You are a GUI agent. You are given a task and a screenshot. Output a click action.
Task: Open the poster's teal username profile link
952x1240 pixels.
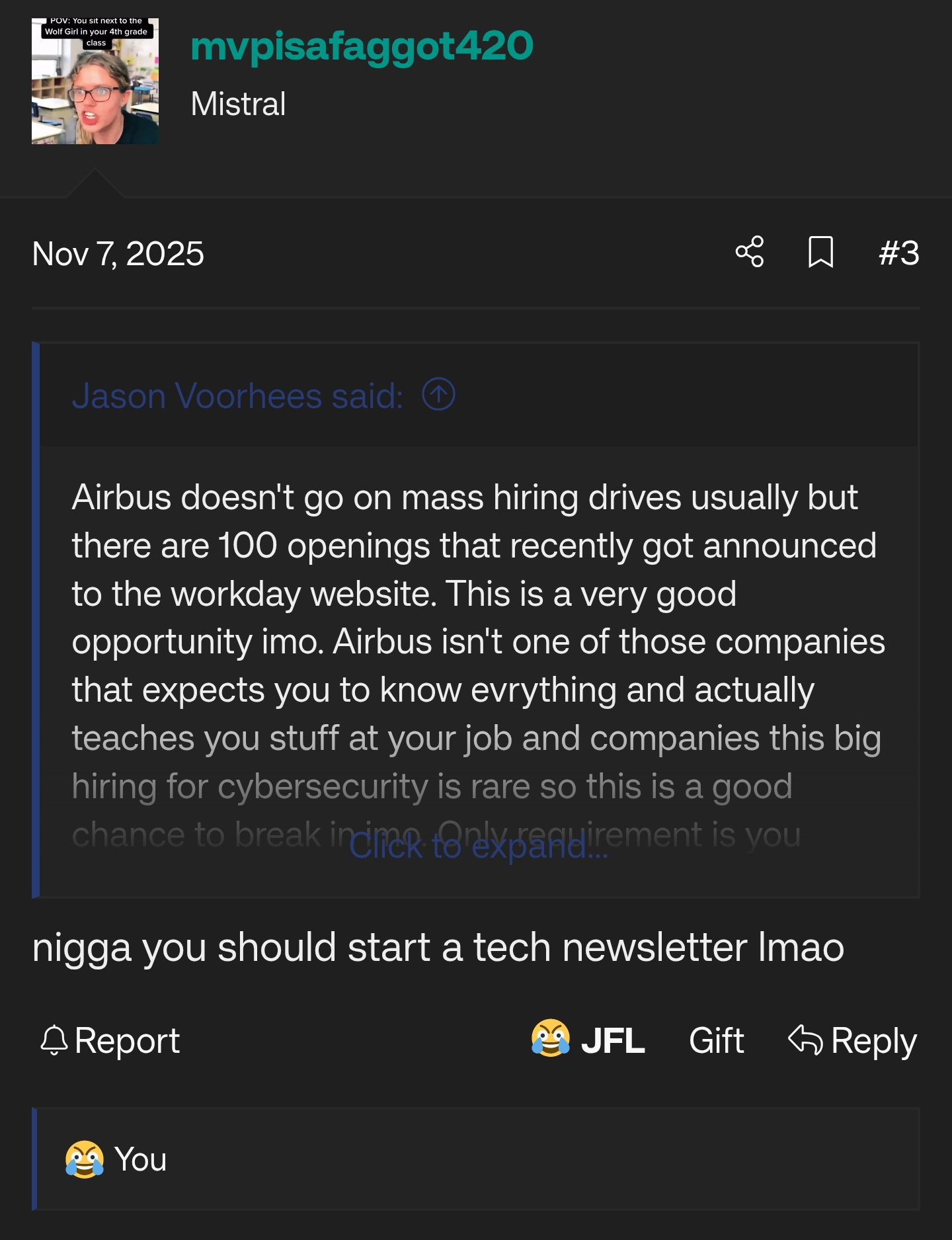pyautogui.click(x=362, y=46)
